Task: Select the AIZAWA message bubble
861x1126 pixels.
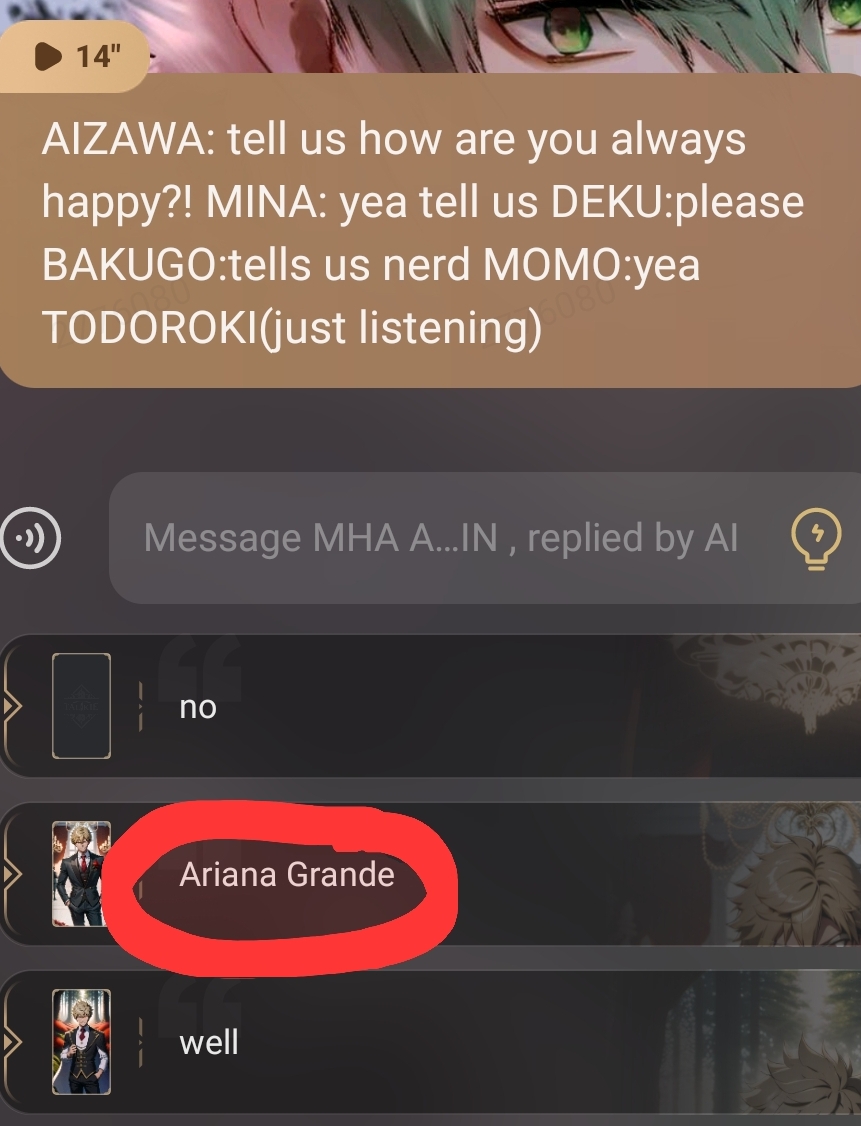Action: 430,230
